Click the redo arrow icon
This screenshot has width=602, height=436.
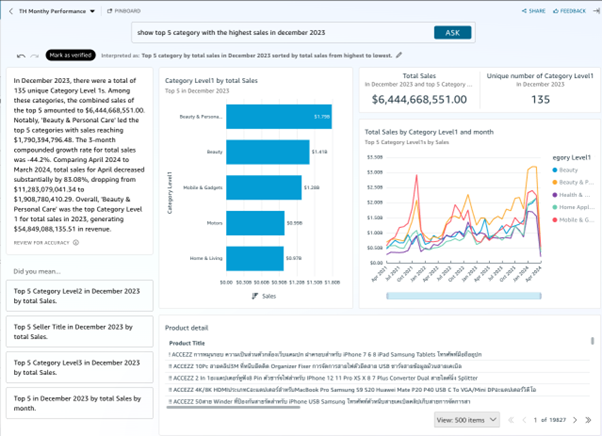[x=35, y=56]
